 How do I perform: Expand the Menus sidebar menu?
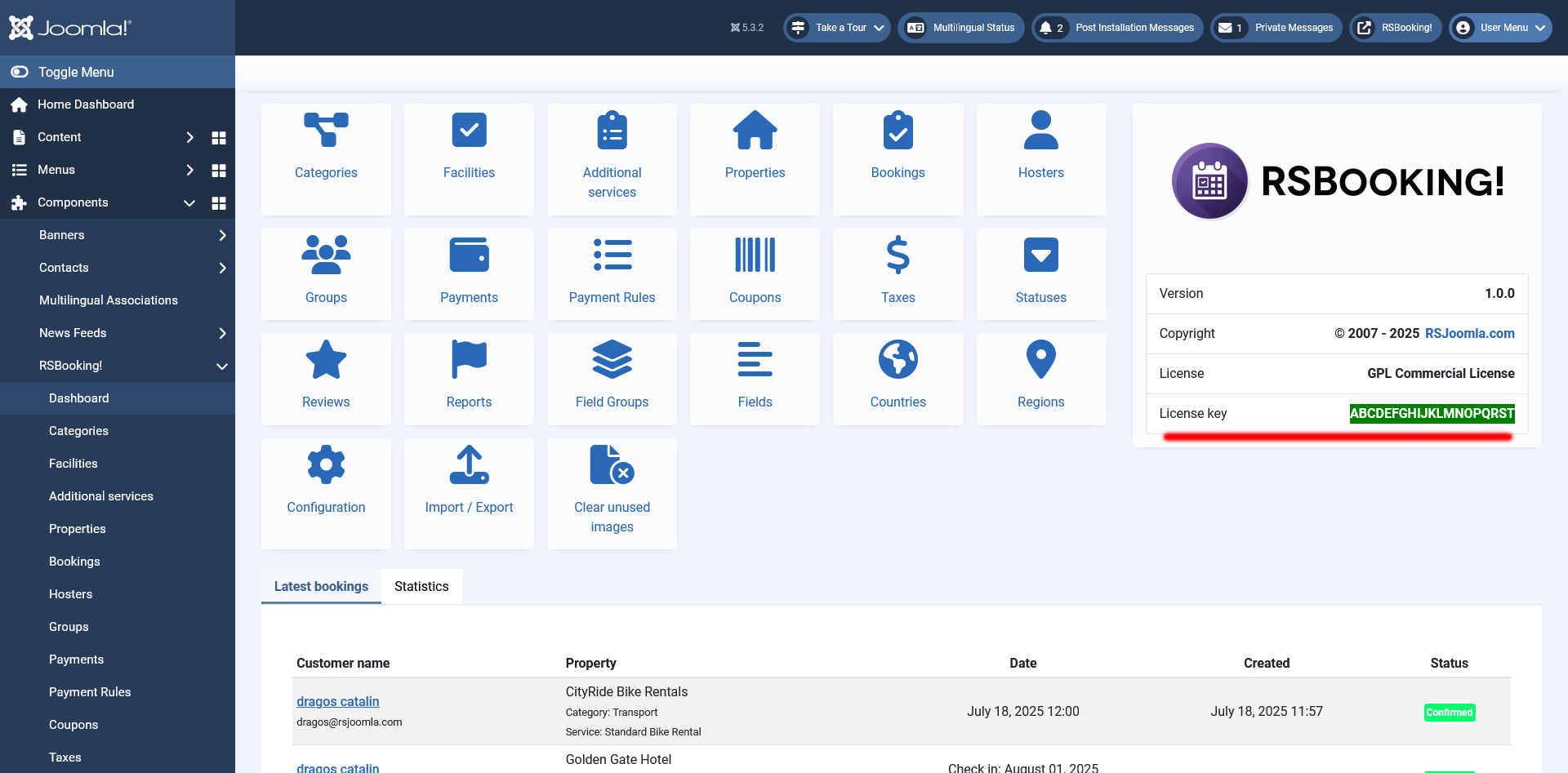tap(190, 170)
